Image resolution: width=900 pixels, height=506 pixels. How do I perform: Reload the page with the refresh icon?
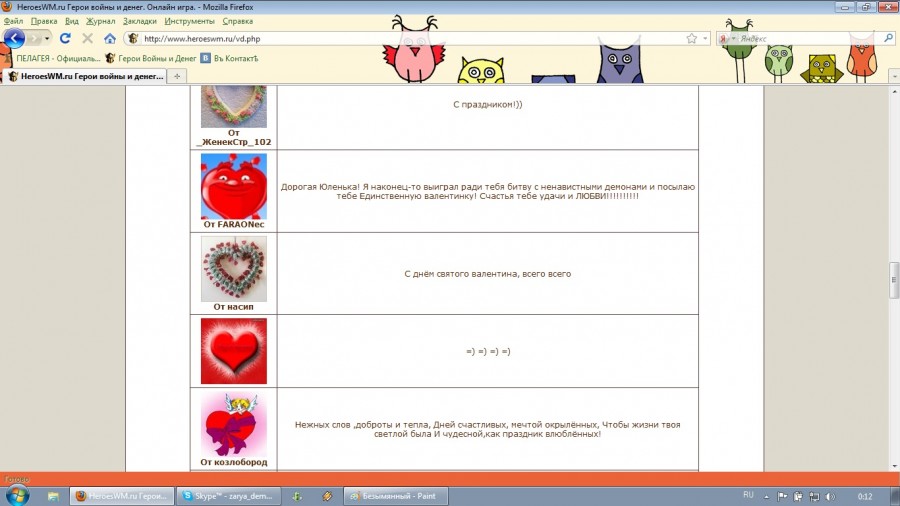coord(65,39)
